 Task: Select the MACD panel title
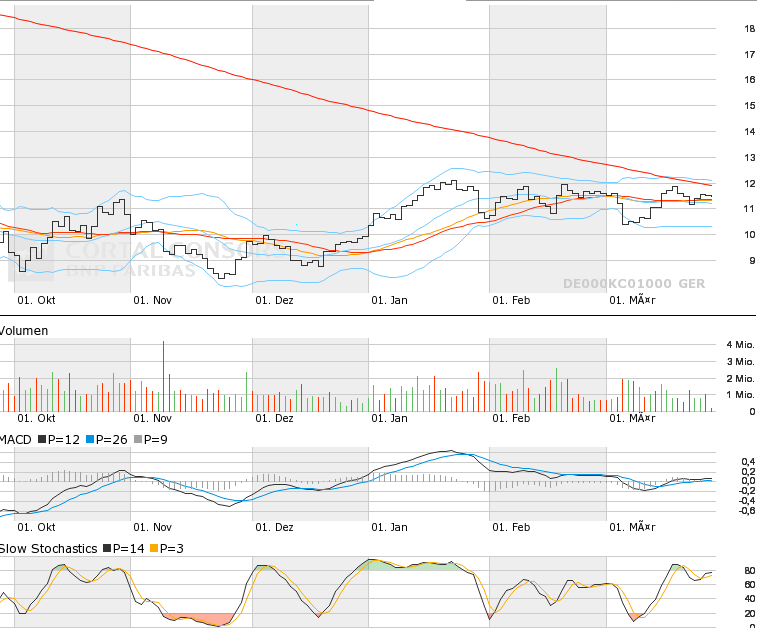15,439
